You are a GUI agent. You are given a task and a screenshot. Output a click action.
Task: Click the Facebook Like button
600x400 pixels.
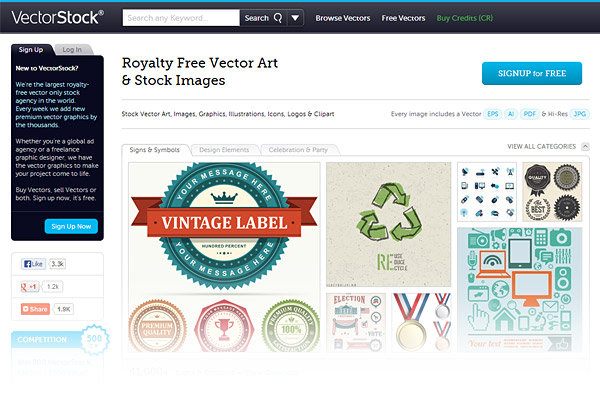pyautogui.click(x=33, y=264)
